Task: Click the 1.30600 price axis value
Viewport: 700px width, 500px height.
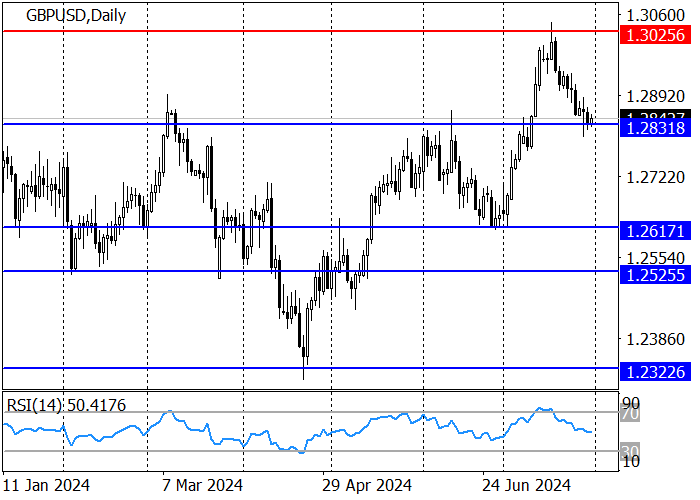Action: [656, 16]
